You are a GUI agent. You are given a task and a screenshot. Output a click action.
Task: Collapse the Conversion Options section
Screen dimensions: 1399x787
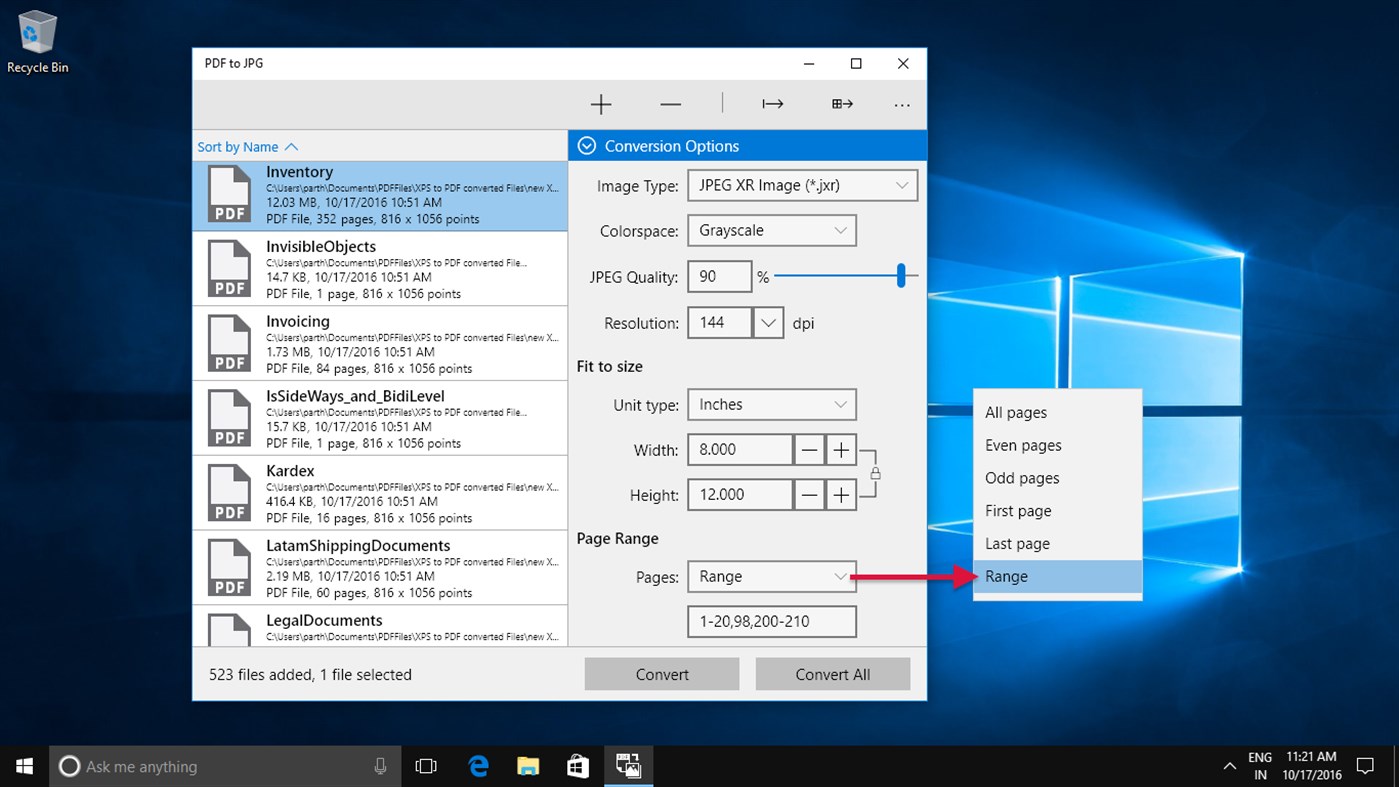pos(587,146)
